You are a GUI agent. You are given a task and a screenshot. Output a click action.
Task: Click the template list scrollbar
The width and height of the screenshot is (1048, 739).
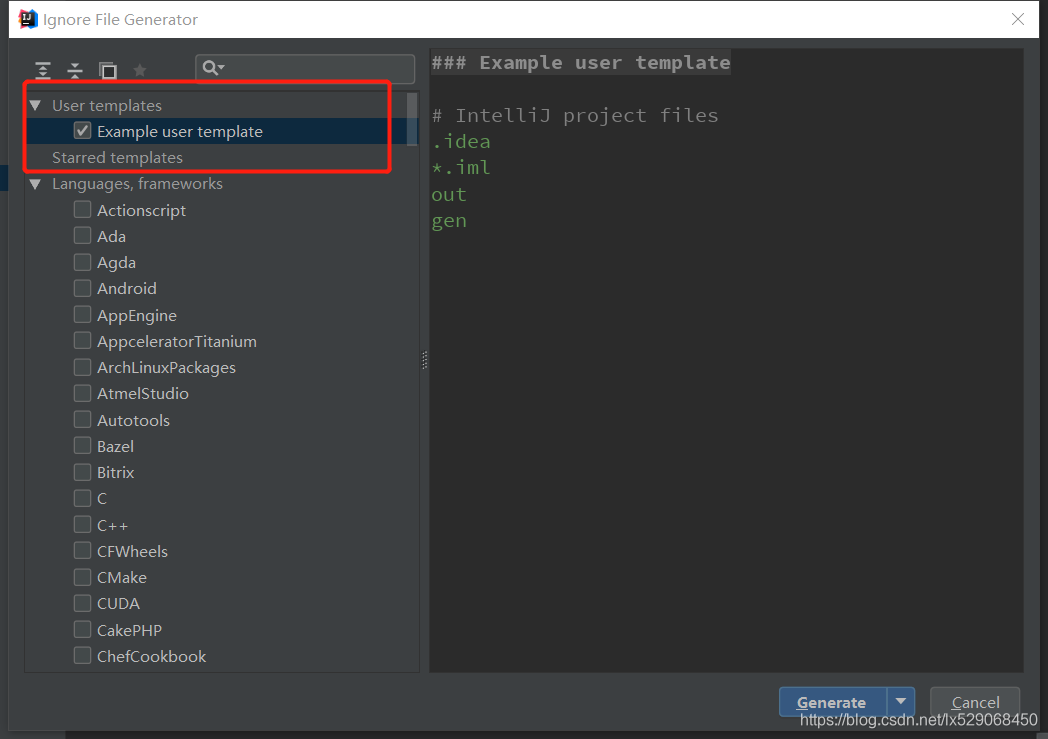(412, 120)
